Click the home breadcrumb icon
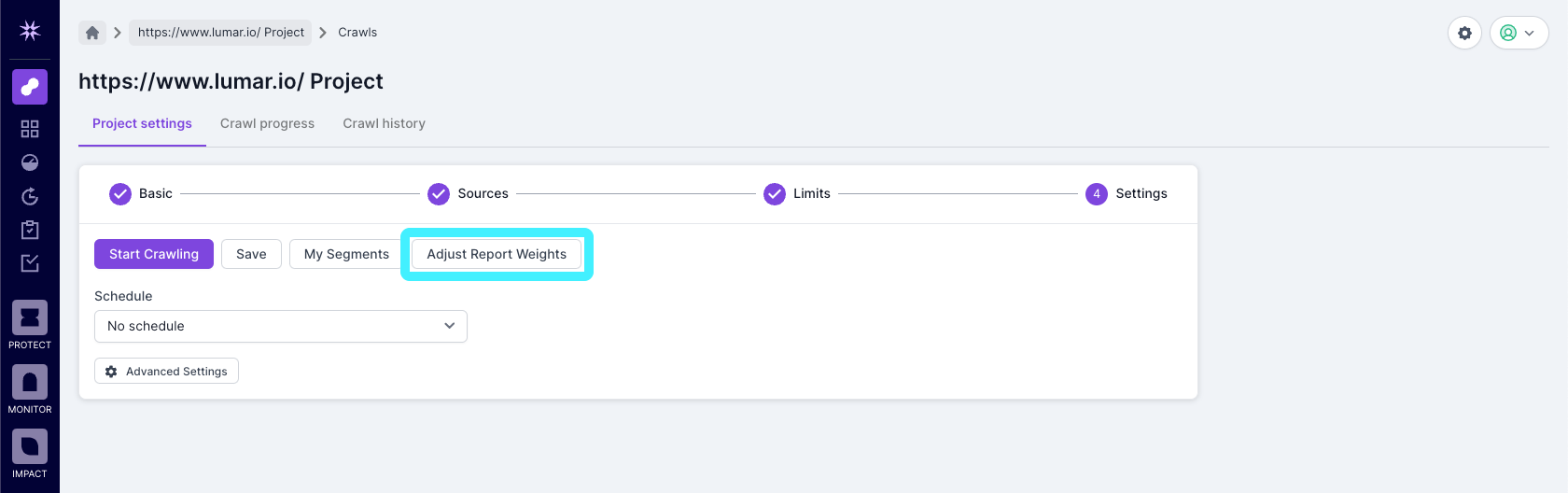Viewport: 1568px width, 493px height. [92, 33]
